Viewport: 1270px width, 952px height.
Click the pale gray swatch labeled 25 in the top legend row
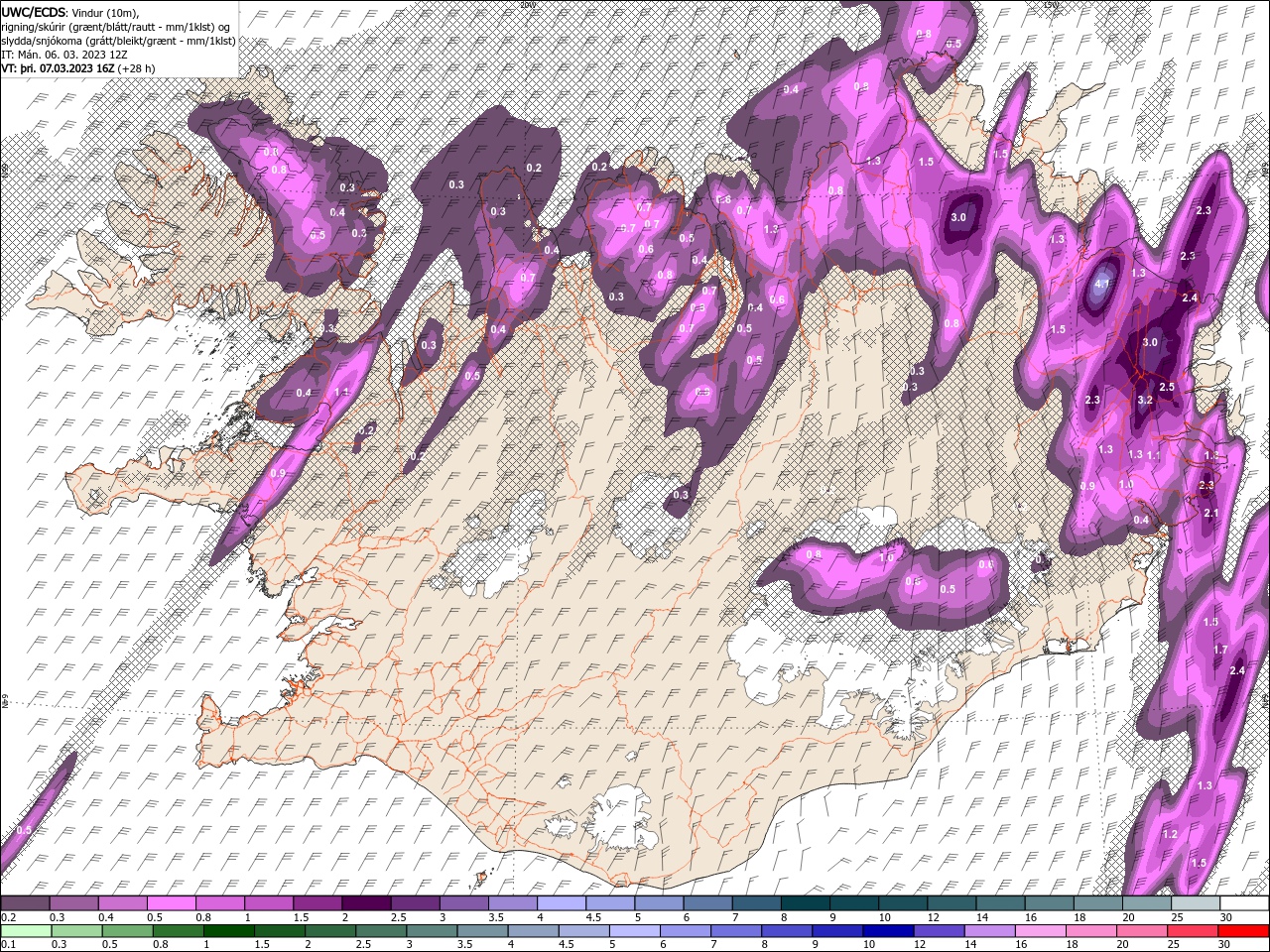(x=1195, y=903)
